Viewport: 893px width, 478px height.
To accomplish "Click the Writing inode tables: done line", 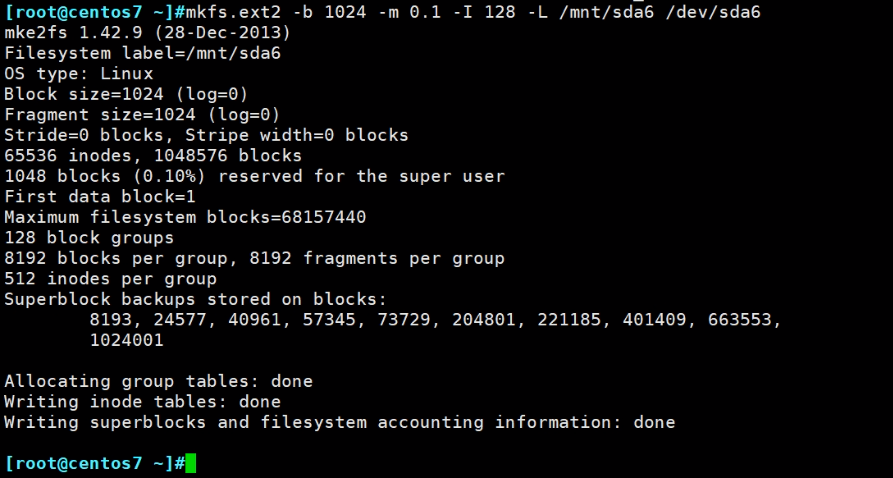I will (142, 402).
